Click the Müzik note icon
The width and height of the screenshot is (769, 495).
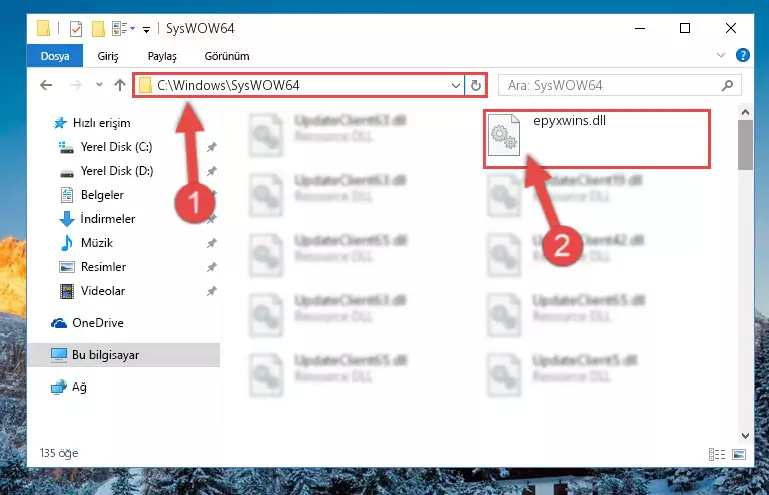67,243
